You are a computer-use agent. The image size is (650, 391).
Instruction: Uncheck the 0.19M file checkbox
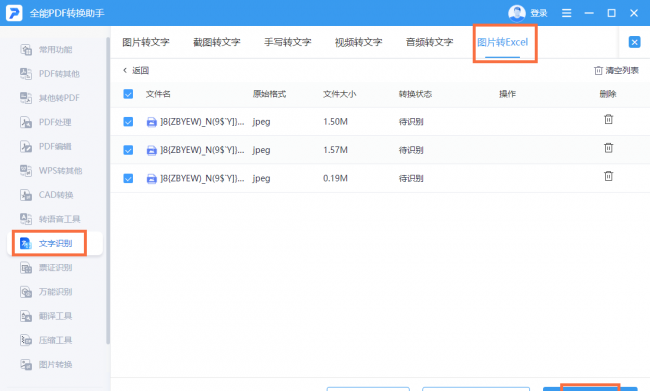coord(128,179)
